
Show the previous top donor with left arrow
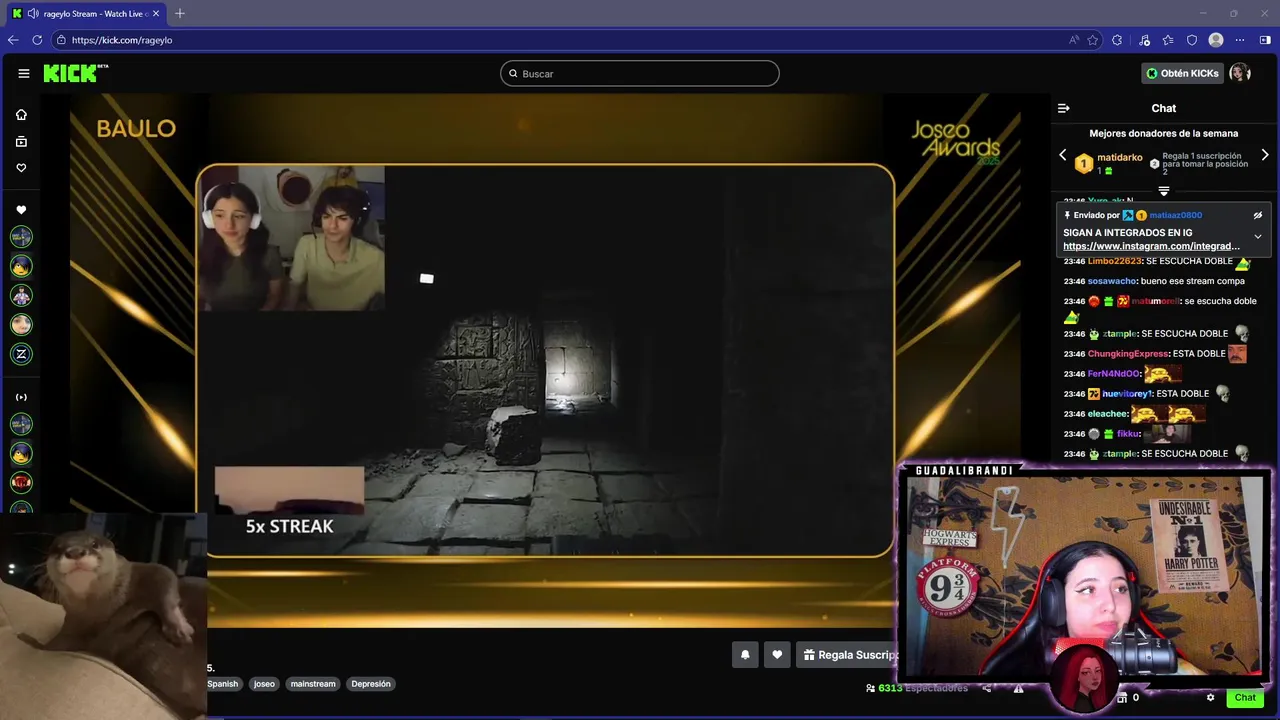pos(1063,155)
